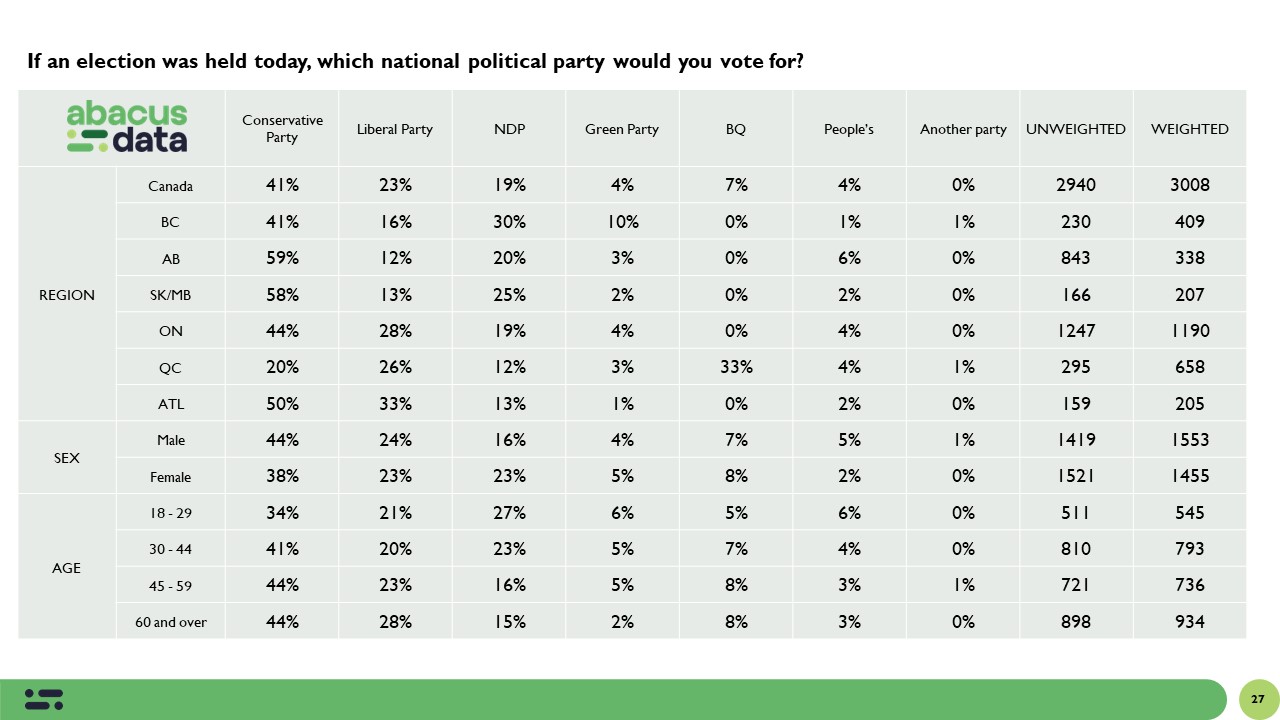Select the Liberal Party column header

tap(395, 129)
